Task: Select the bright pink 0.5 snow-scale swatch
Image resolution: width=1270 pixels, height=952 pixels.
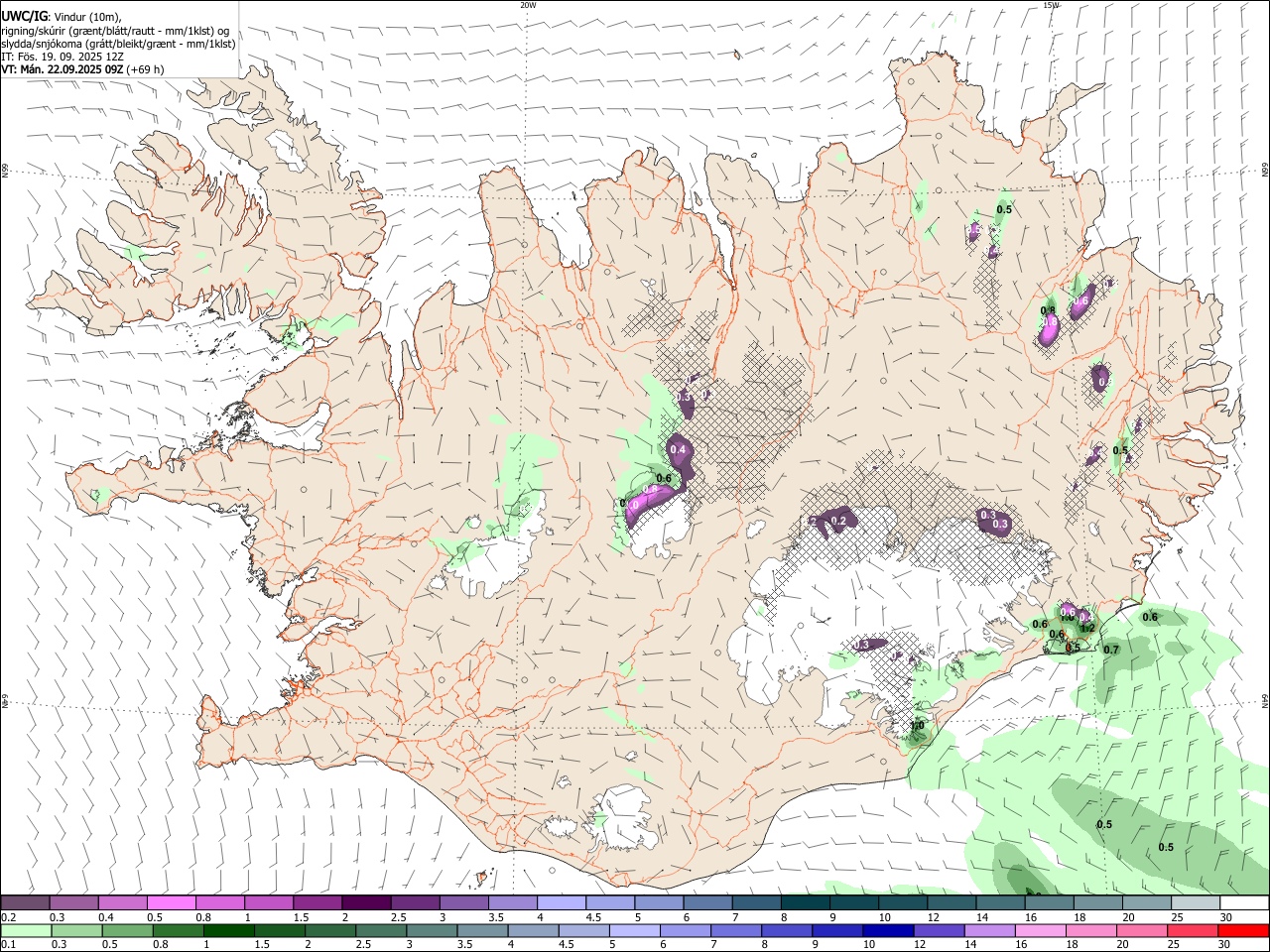Action: [x=171, y=902]
